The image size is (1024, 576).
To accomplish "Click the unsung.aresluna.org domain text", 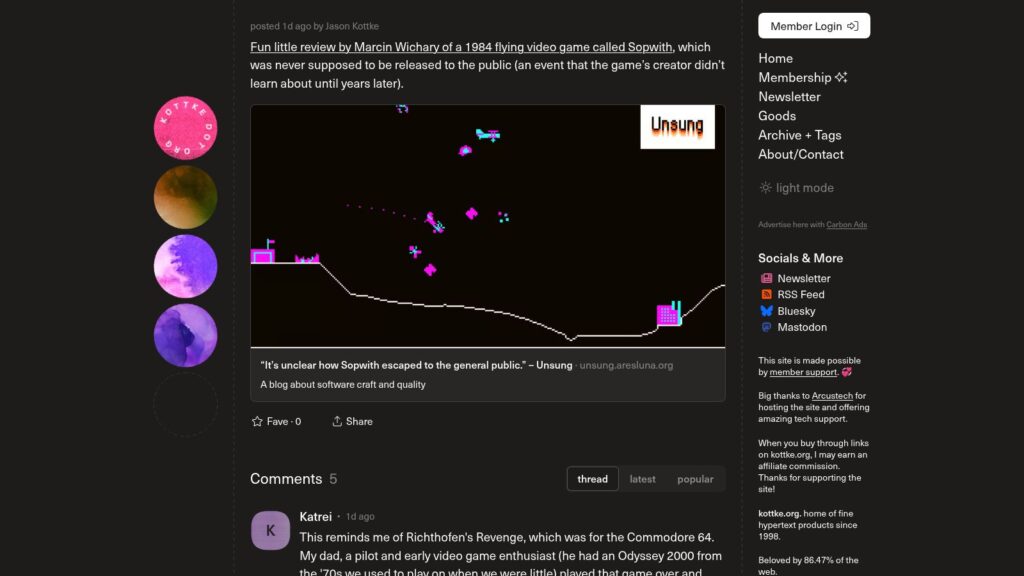I will [626, 365].
